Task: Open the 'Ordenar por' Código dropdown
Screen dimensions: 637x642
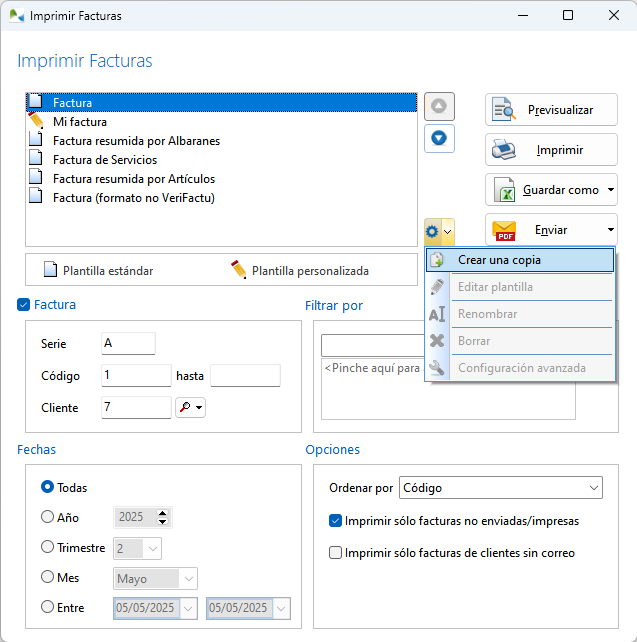Action: (x=500, y=488)
